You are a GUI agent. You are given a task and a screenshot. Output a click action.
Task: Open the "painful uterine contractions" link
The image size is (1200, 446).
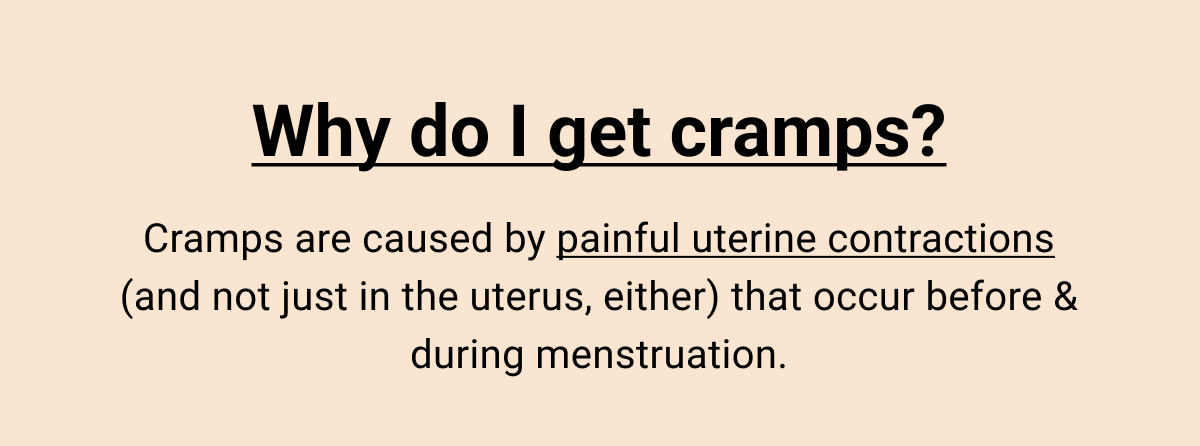(x=805, y=241)
